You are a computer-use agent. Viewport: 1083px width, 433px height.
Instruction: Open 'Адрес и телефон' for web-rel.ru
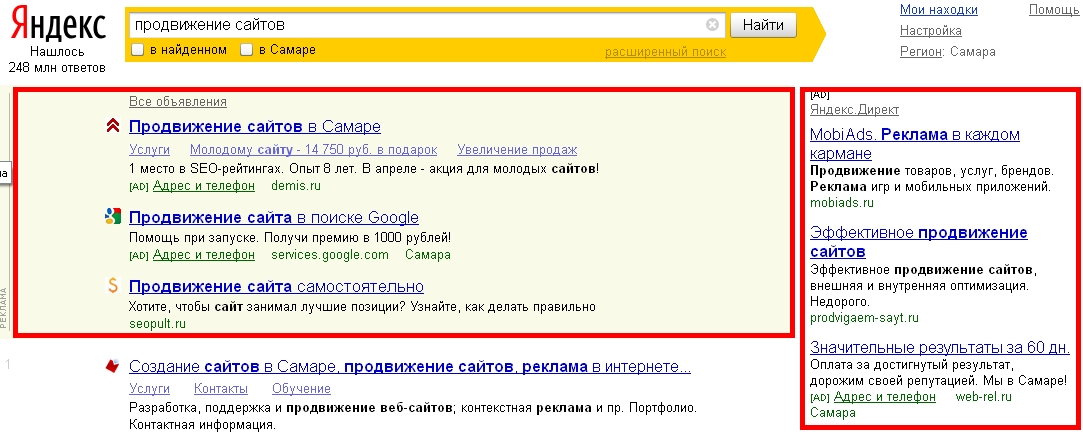point(885,397)
